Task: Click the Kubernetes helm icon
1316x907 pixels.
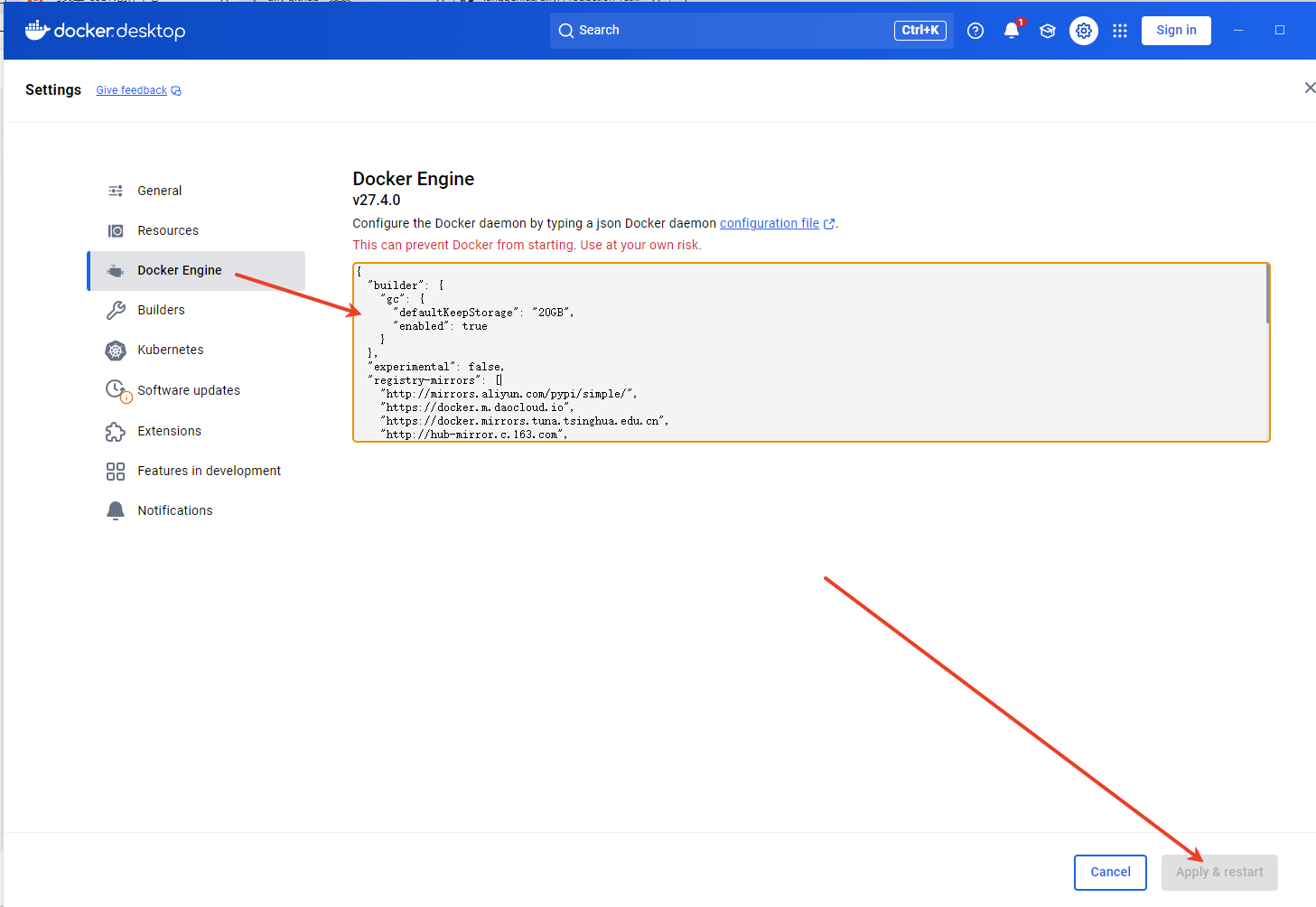Action: tap(116, 350)
